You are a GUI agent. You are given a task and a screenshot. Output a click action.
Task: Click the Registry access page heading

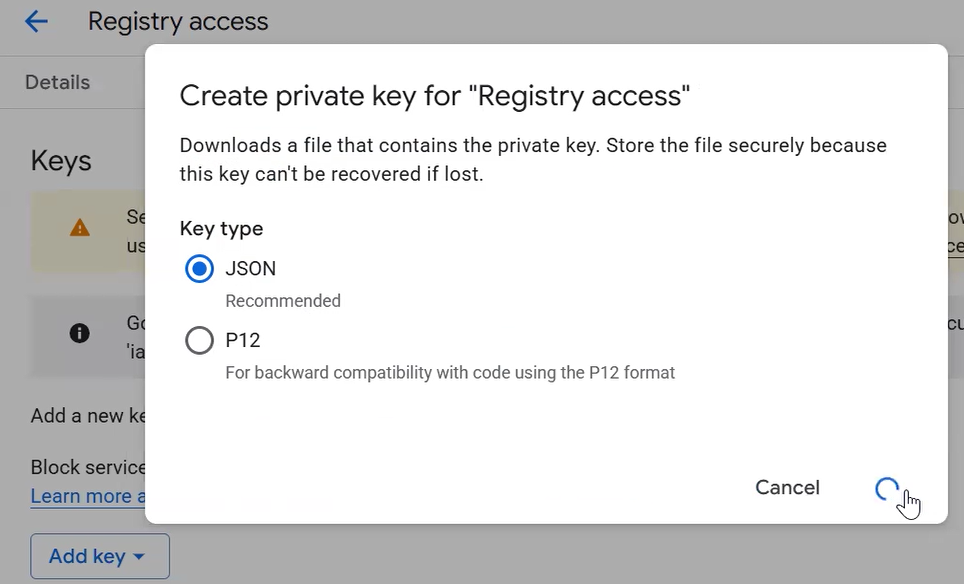(178, 21)
